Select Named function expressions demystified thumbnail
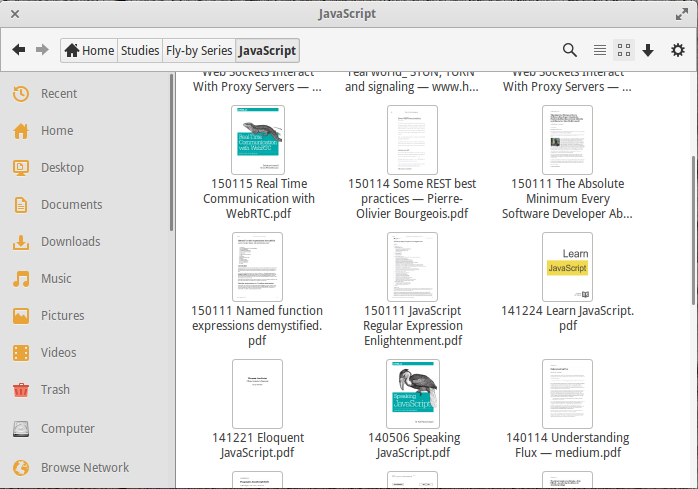The width and height of the screenshot is (698, 489). pyautogui.click(x=258, y=267)
